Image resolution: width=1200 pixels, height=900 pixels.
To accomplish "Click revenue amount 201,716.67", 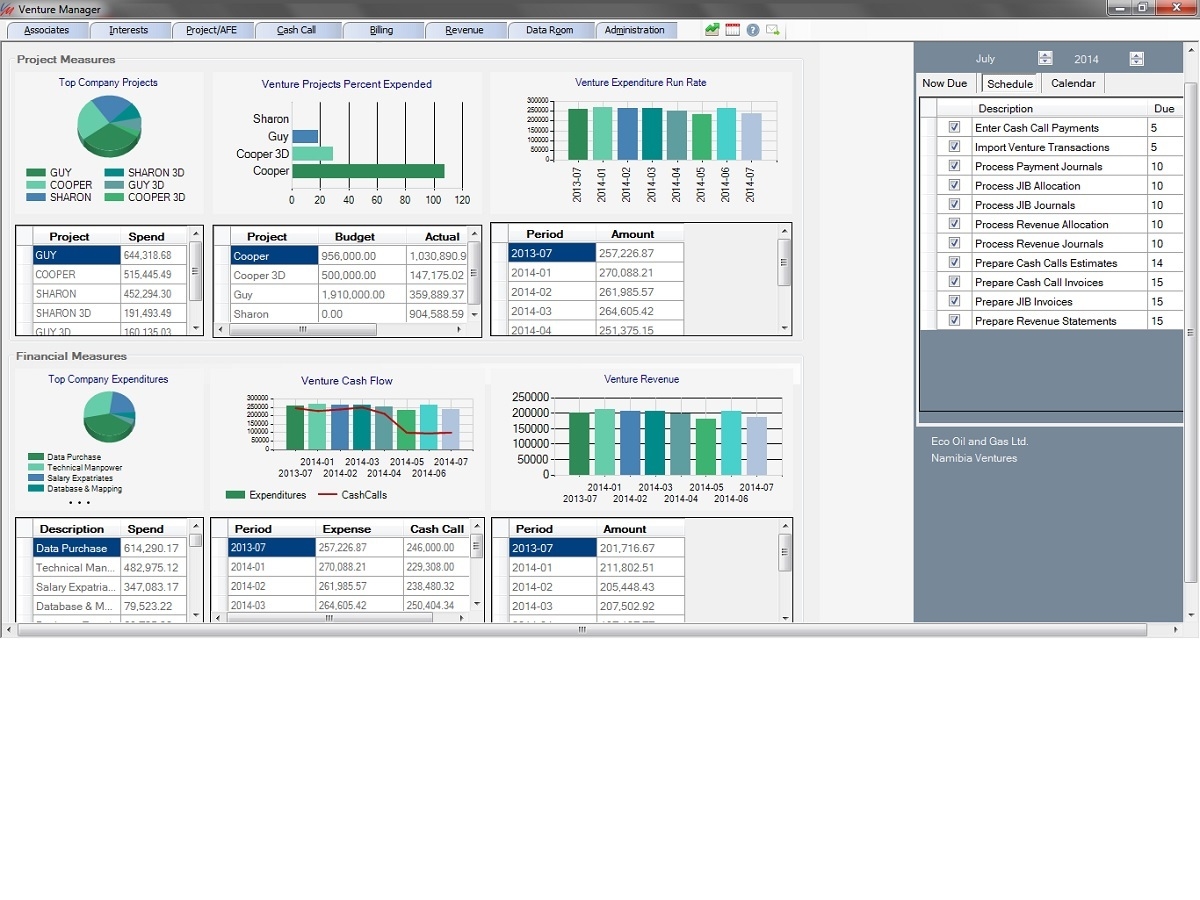I will pos(640,548).
